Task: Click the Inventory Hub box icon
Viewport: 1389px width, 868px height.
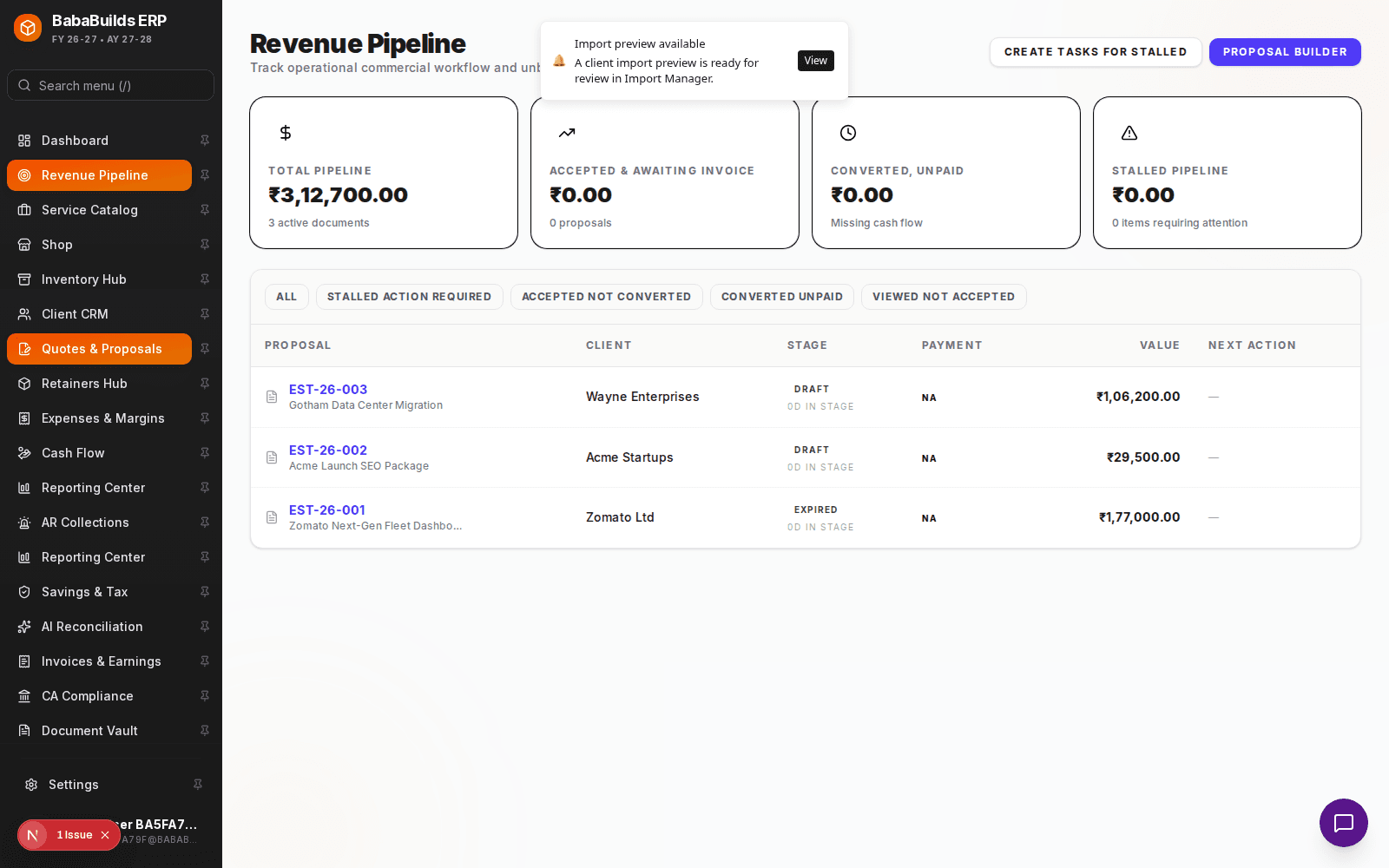Action: 24,279
